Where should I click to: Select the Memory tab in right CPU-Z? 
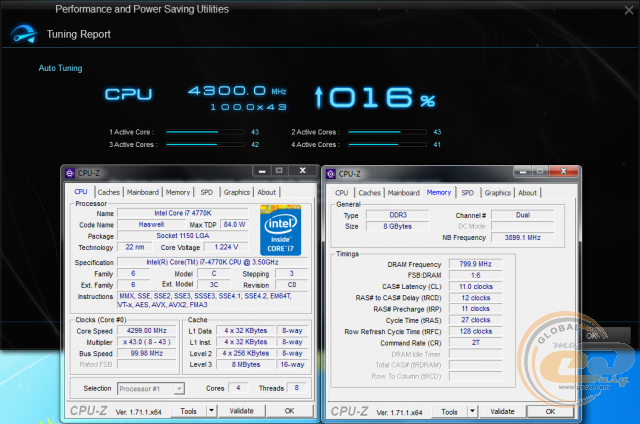coord(439,192)
